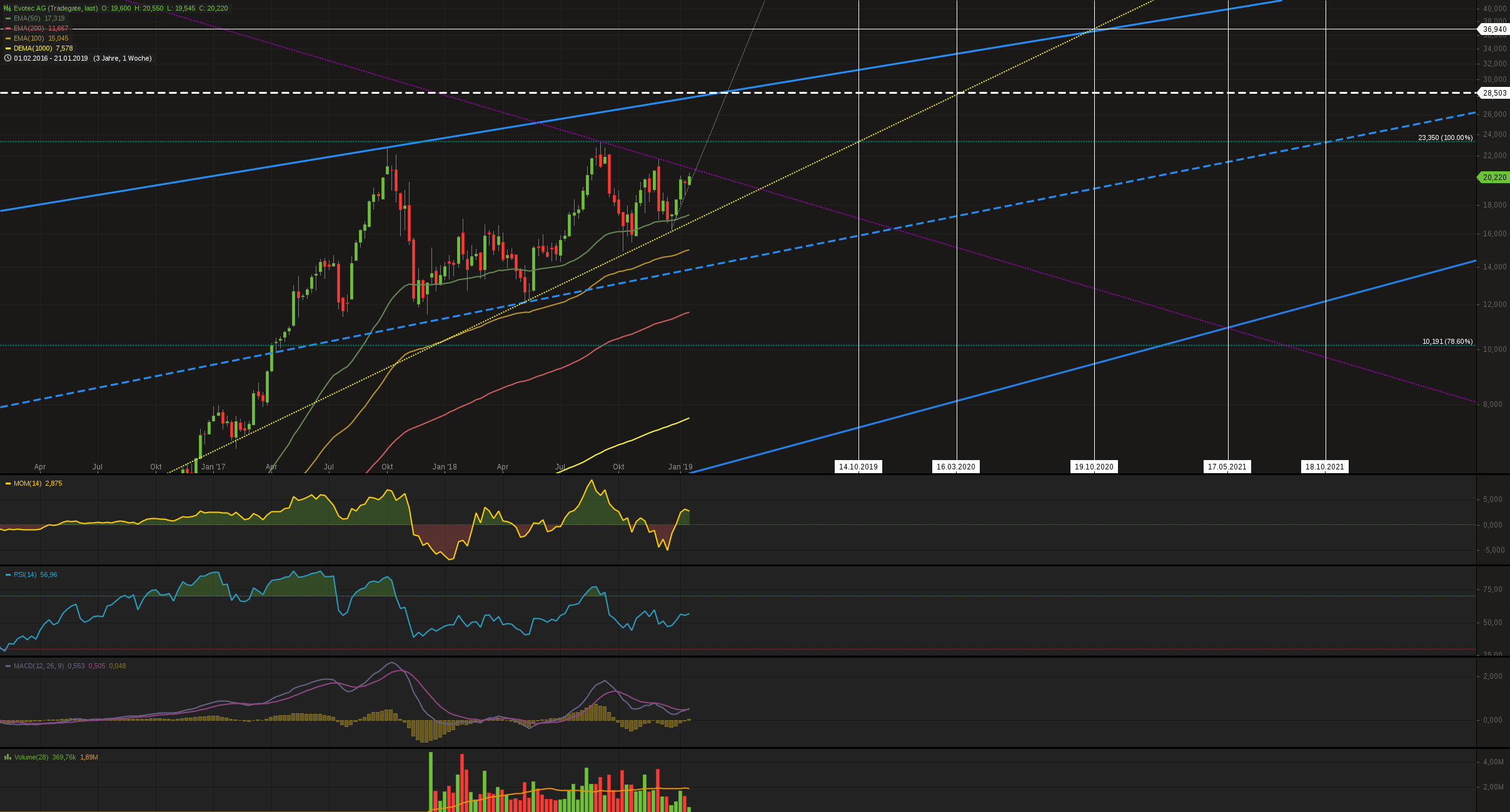Click the clock icon next to the date range
Viewport: 1510px width, 812px height.
pos(8,58)
